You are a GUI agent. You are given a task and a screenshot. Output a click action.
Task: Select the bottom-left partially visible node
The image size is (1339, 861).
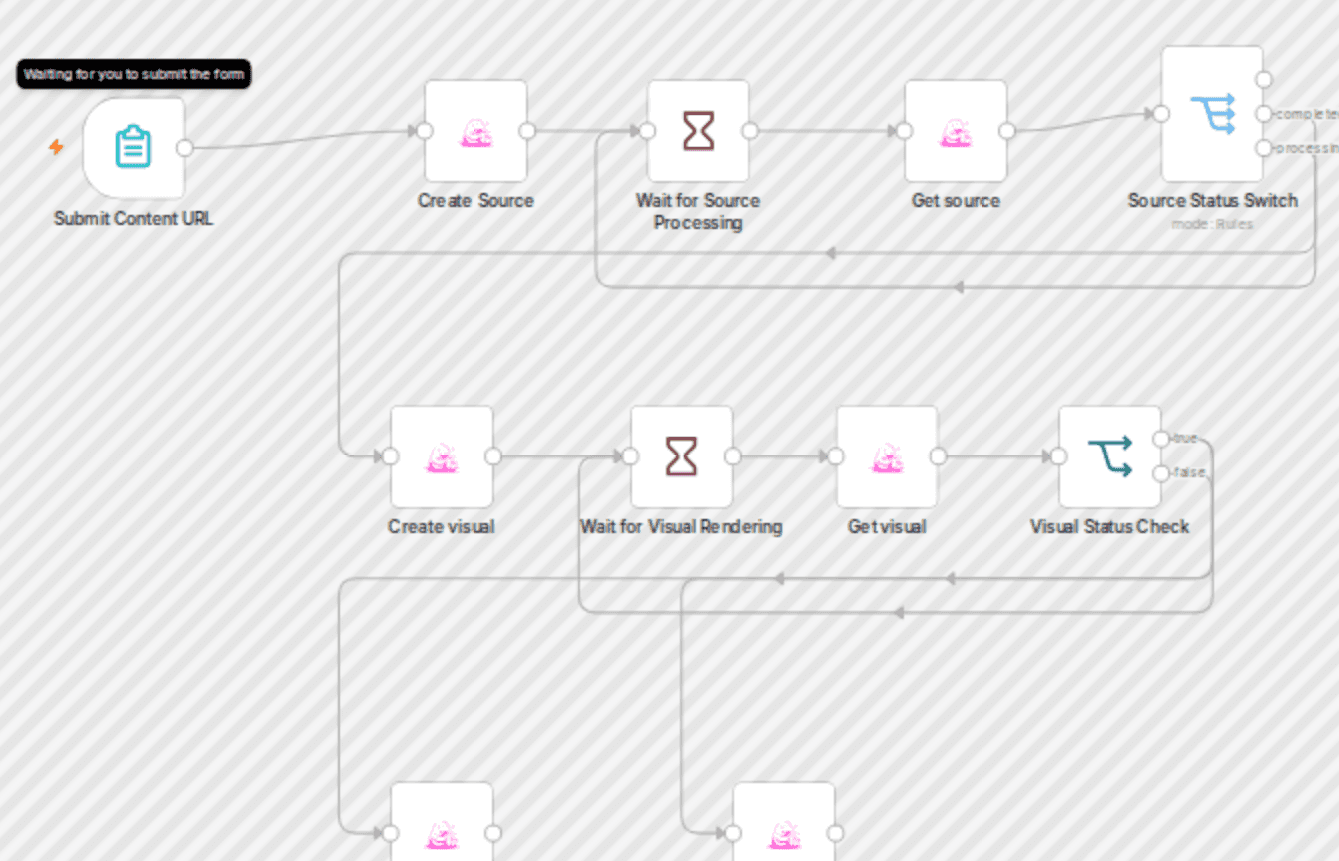pos(442,822)
